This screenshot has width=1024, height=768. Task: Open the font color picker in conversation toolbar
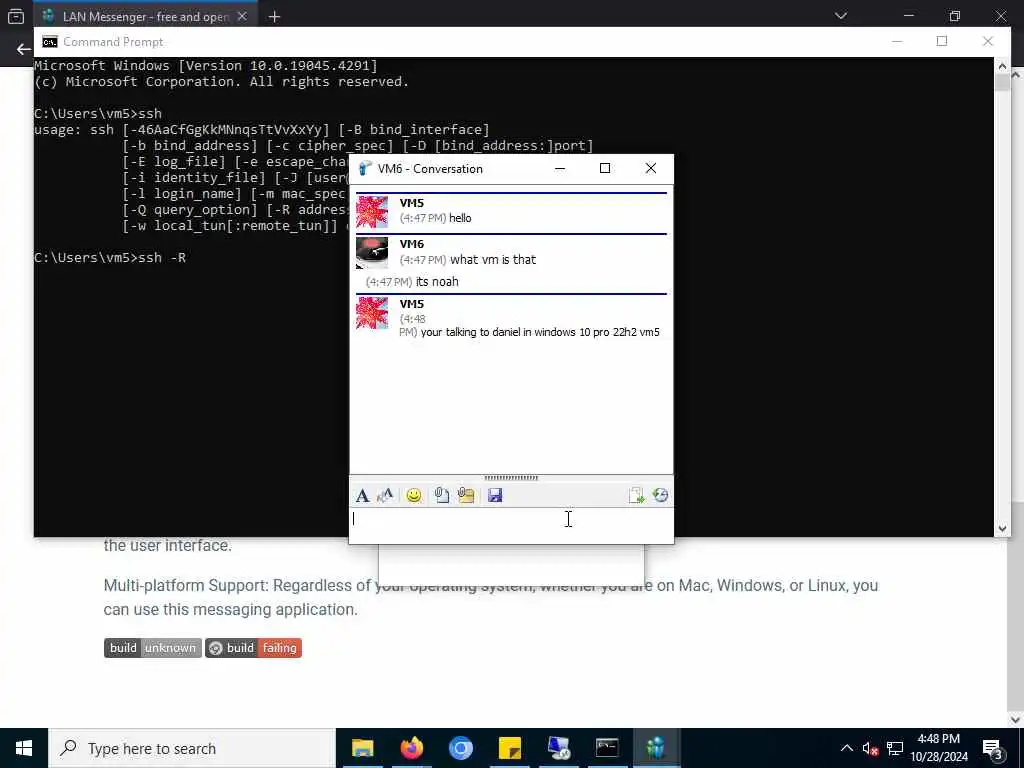(x=385, y=496)
